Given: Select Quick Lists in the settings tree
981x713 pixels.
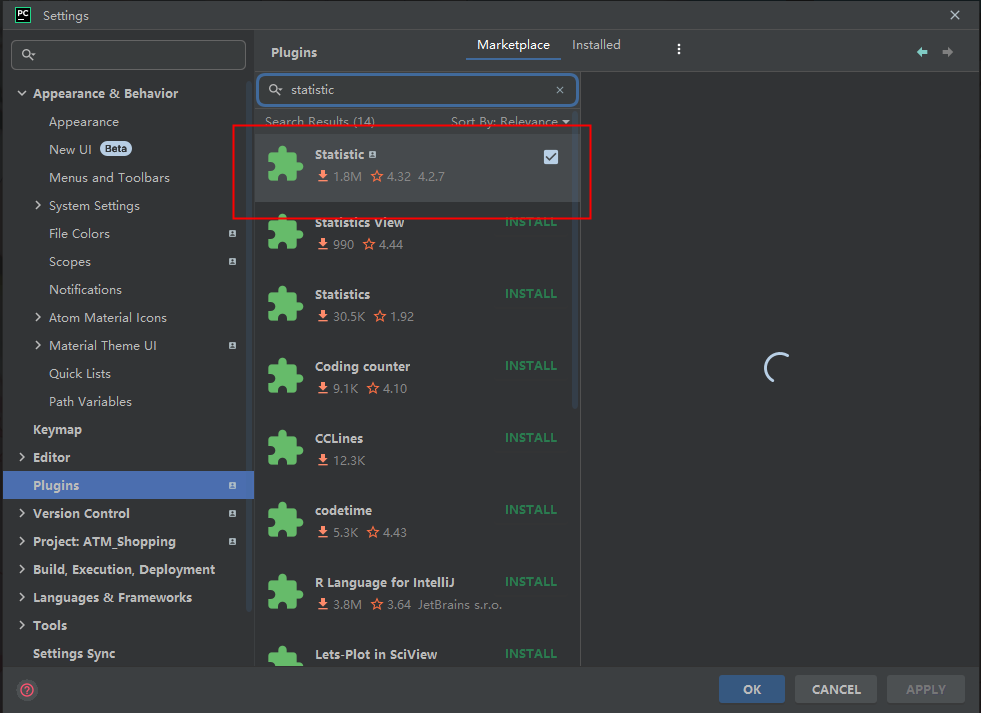Looking at the screenshot, I should 80,373.
